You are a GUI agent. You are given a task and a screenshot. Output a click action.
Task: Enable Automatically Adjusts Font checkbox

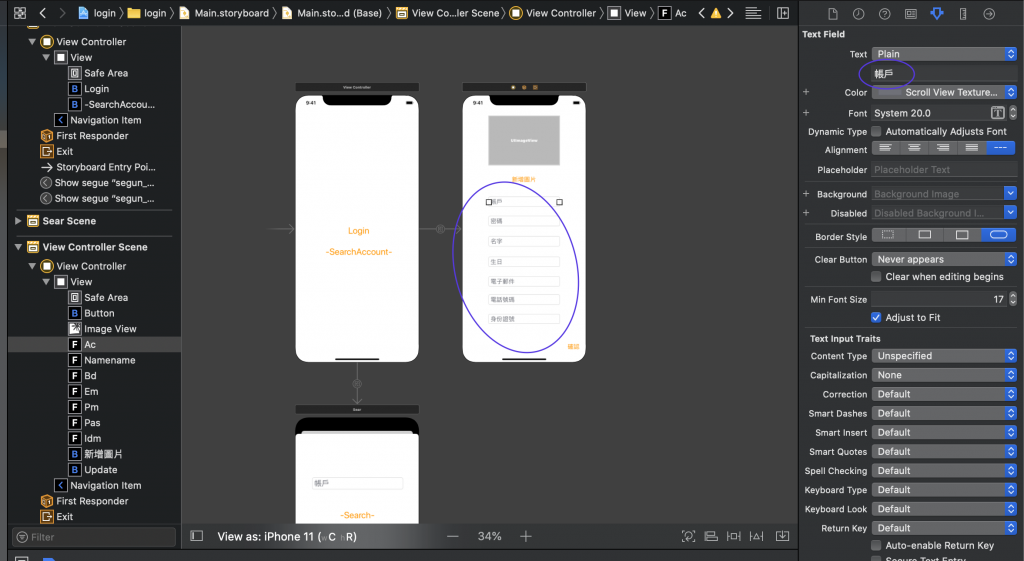point(876,131)
